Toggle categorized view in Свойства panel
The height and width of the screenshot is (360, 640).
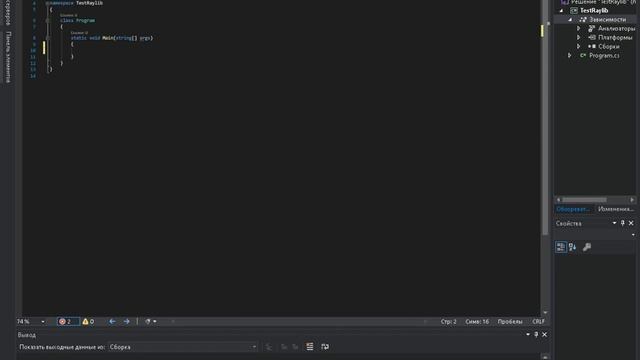click(560, 247)
